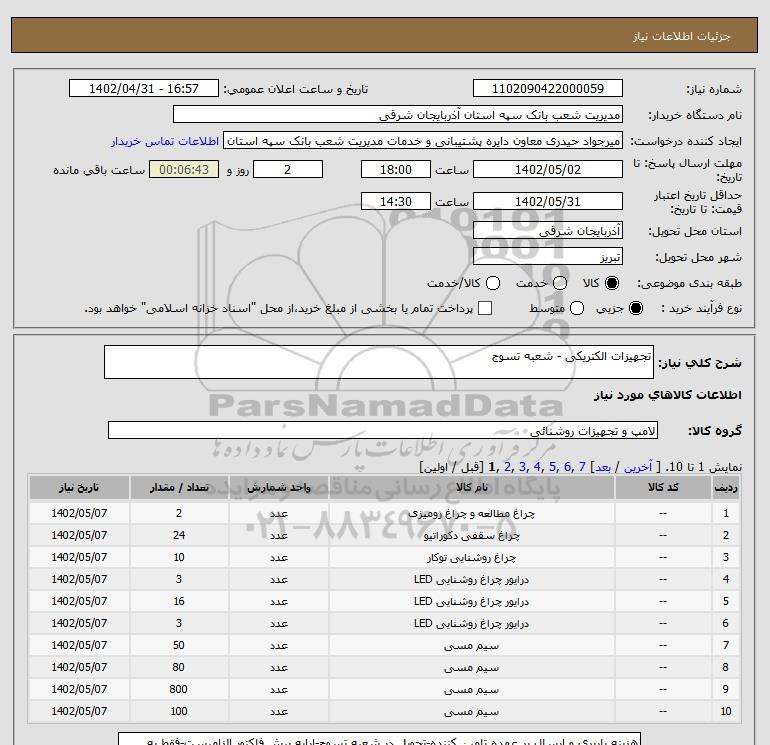Select the کالا radio button
Viewport: 770px width, 745px height.
(x=612, y=283)
